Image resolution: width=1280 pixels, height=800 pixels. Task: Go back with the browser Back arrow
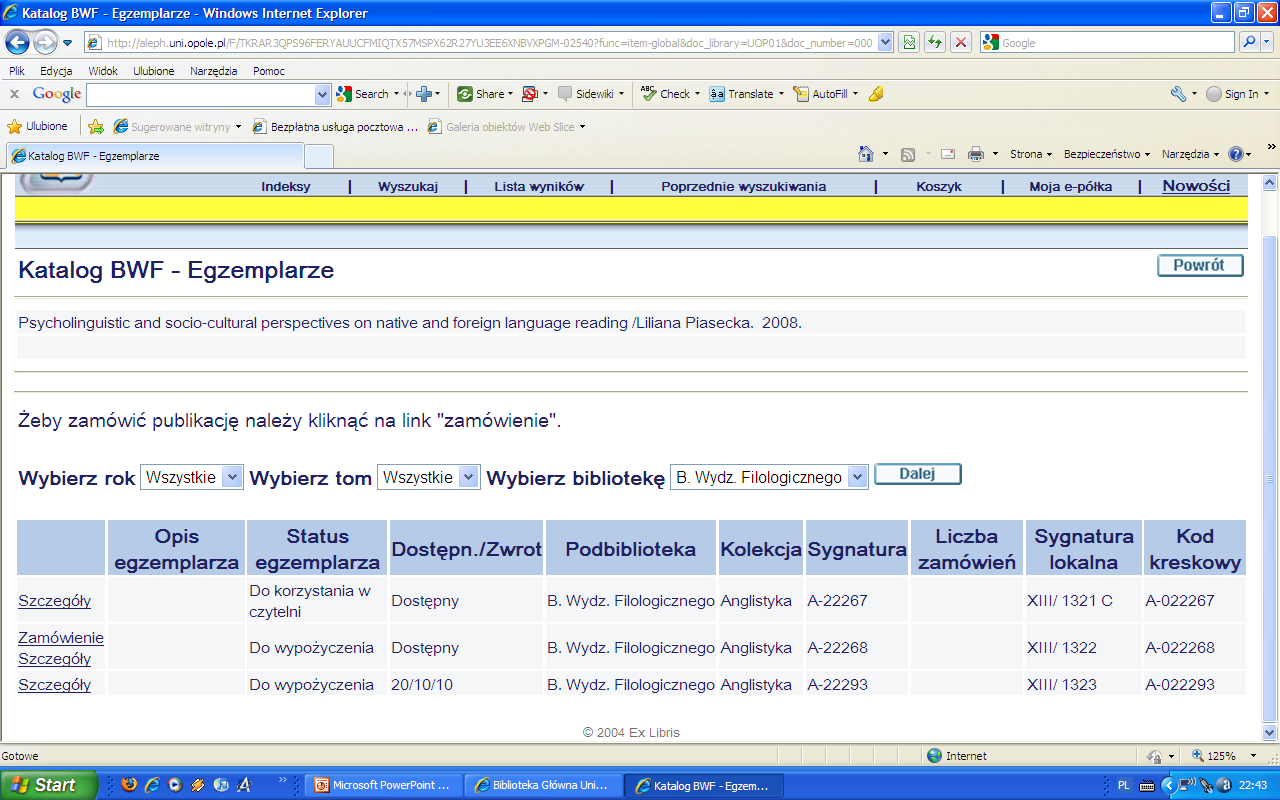(x=18, y=42)
